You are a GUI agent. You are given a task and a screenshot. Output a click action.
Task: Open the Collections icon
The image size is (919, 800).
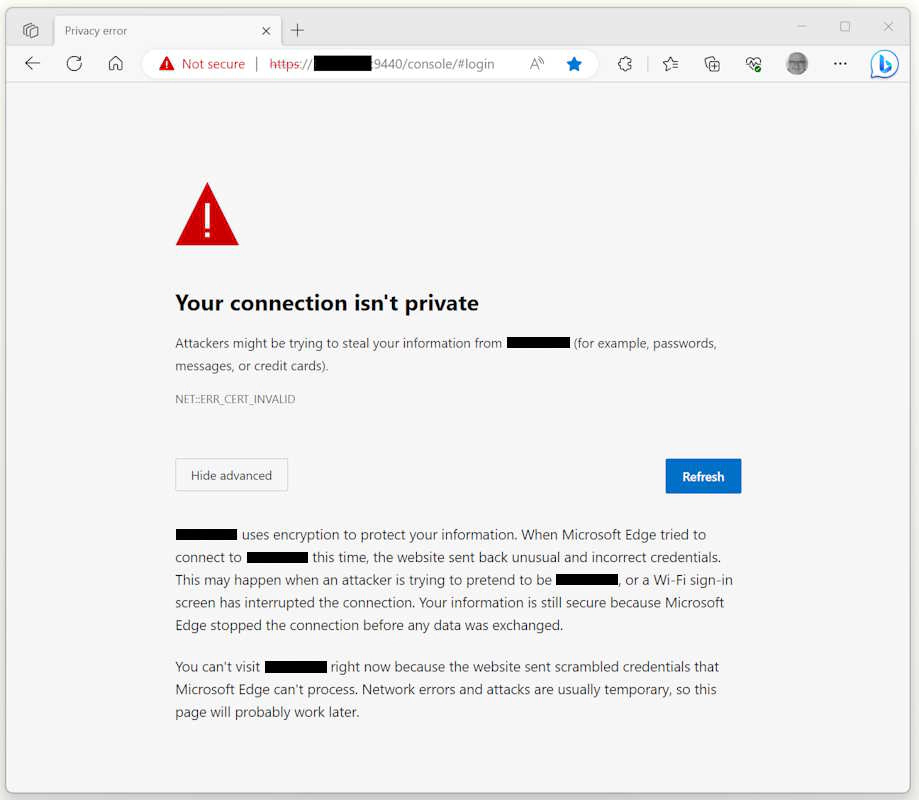click(x=712, y=64)
